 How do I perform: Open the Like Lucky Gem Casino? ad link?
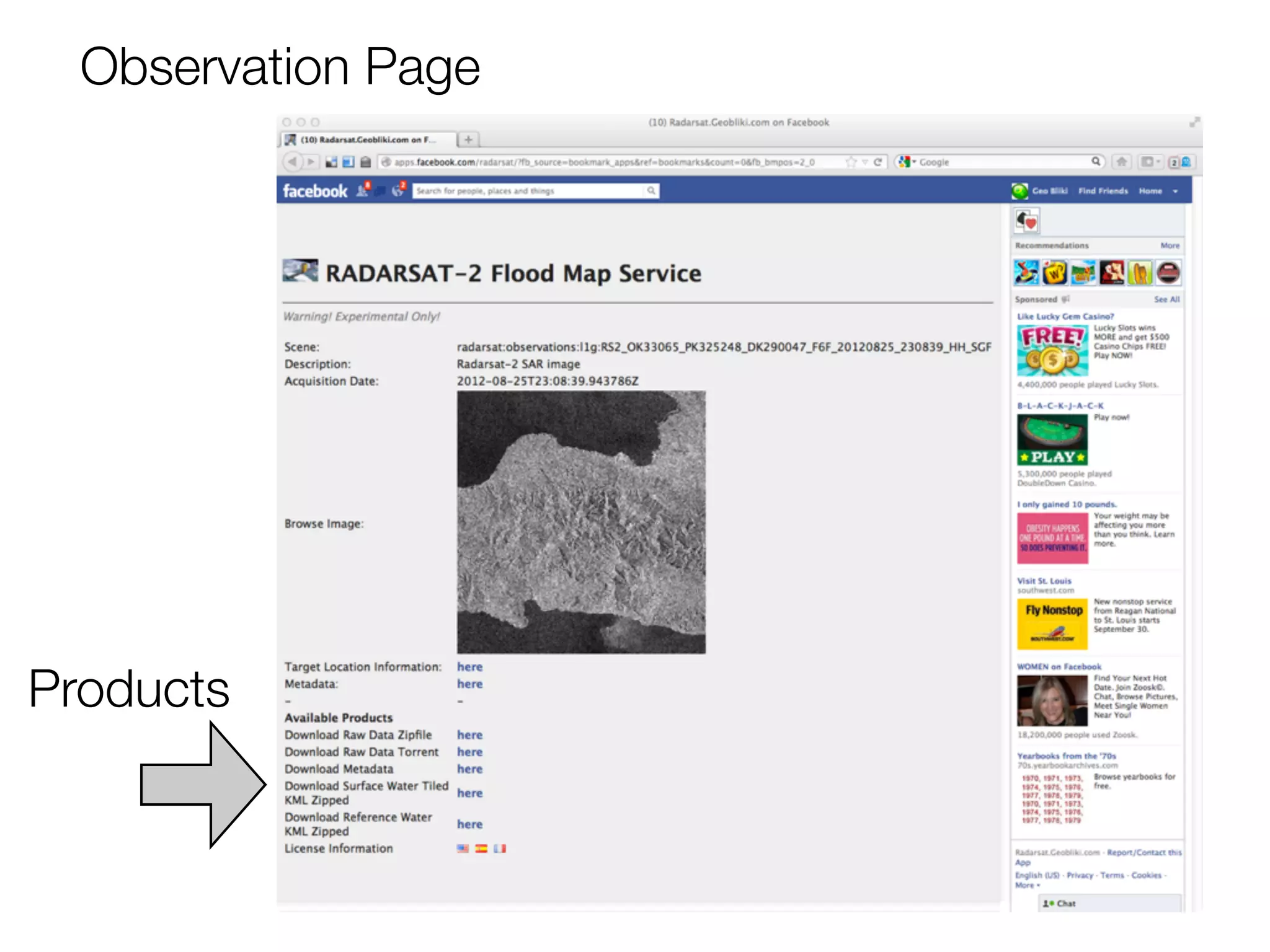(x=1065, y=316)
